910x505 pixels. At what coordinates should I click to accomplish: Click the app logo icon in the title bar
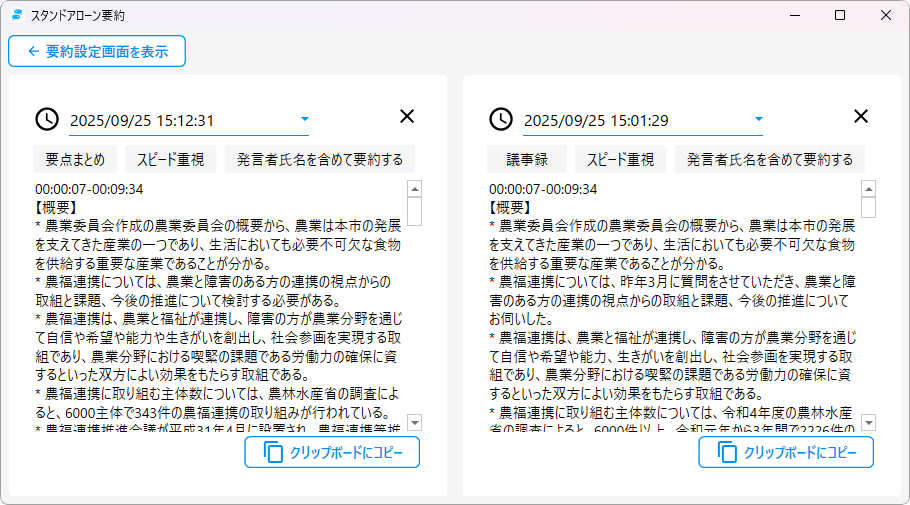click(17, 15)
